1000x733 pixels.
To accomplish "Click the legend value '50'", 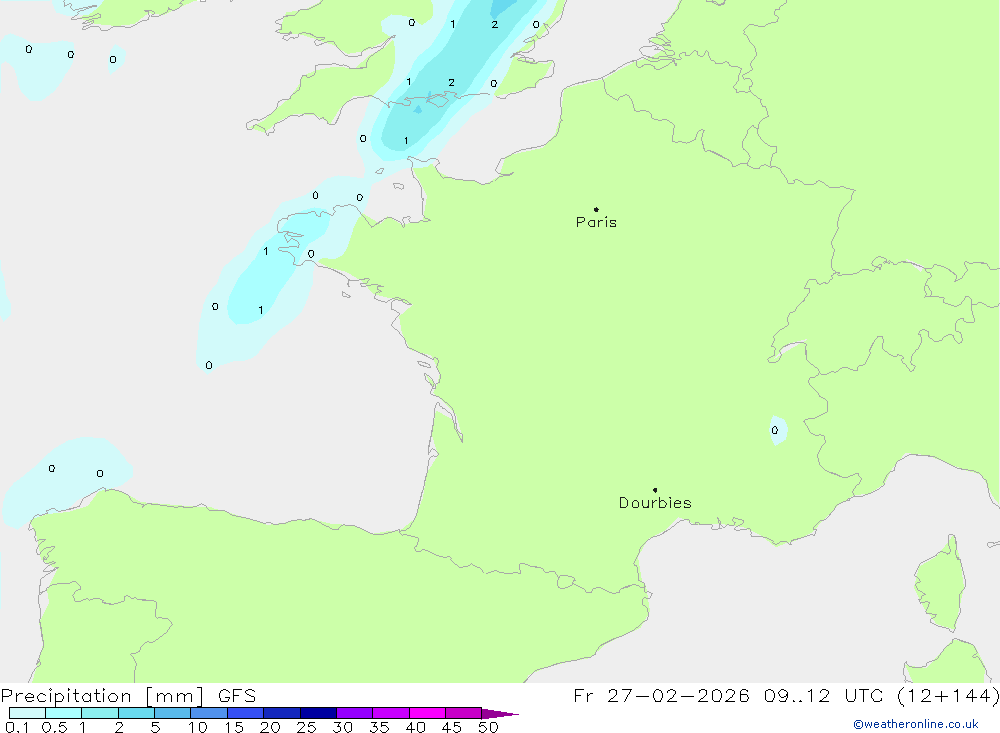I will (x=489, y=727).
